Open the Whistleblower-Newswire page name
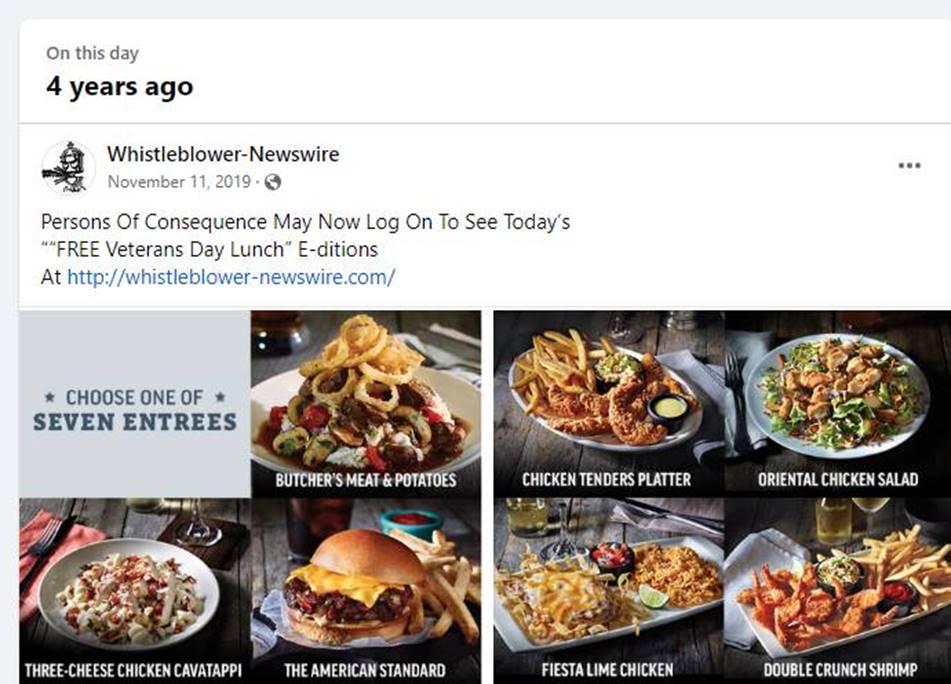The height and width of the screenshot is (684, 951). pos(223,154)
